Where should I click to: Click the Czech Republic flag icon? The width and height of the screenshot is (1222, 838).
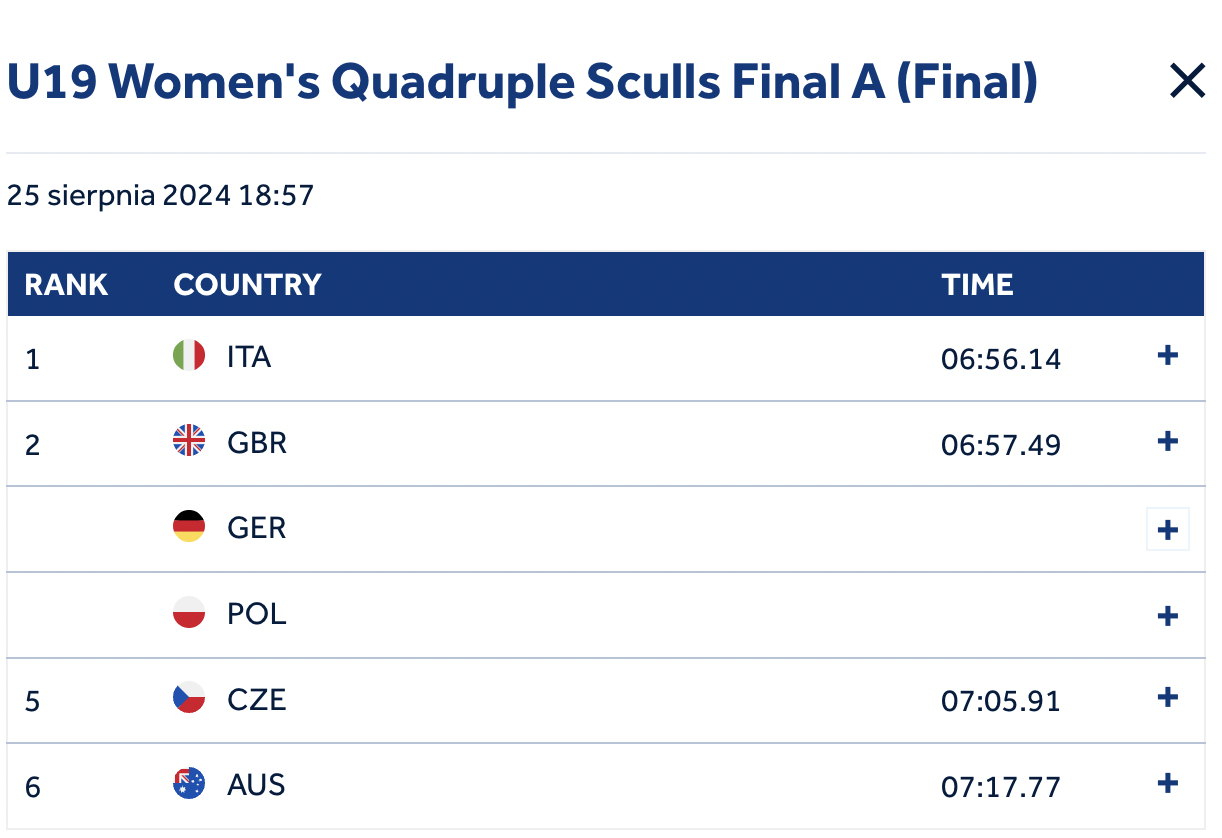(189, 697)
